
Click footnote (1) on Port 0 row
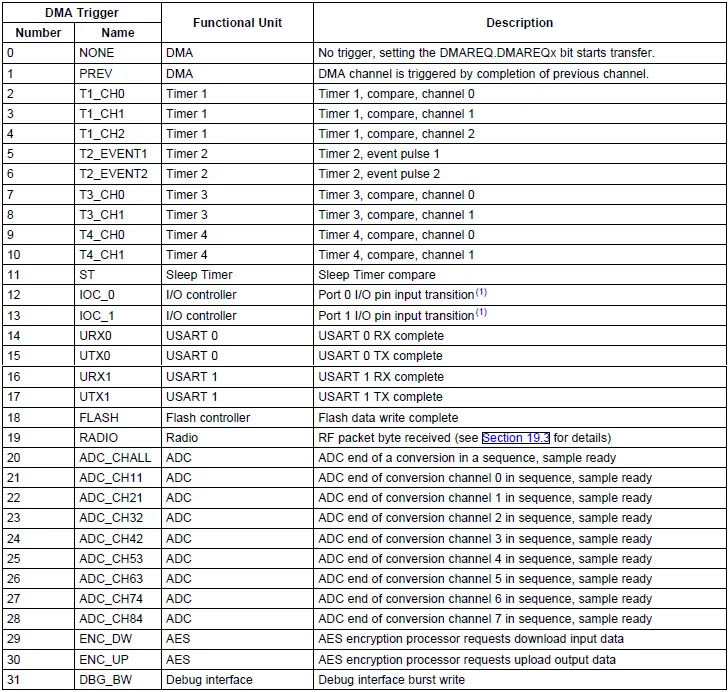click(481, 292)
